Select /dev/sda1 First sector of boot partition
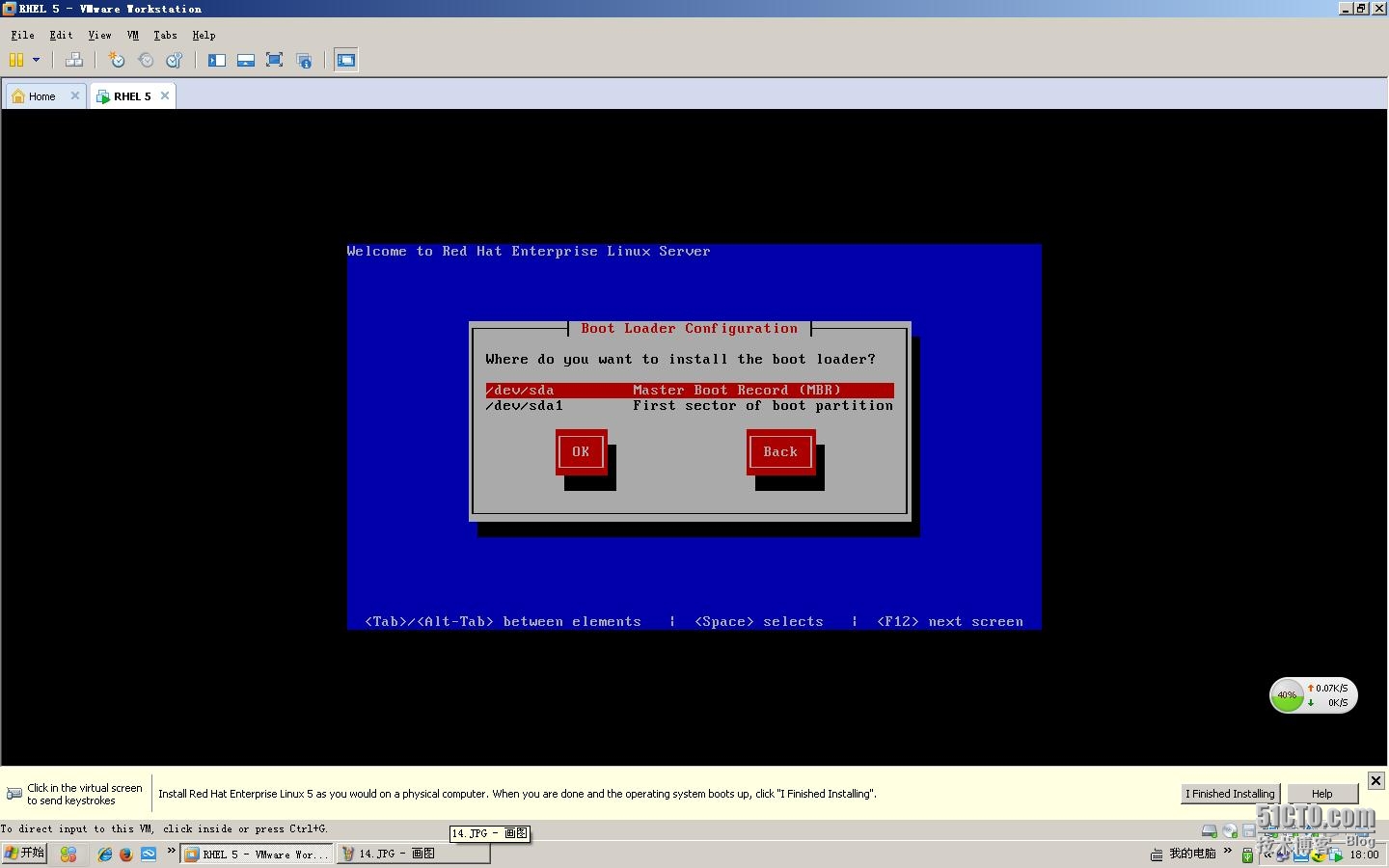The width and height of the screenshot is (1389, 868). click(x=690, y=405)
